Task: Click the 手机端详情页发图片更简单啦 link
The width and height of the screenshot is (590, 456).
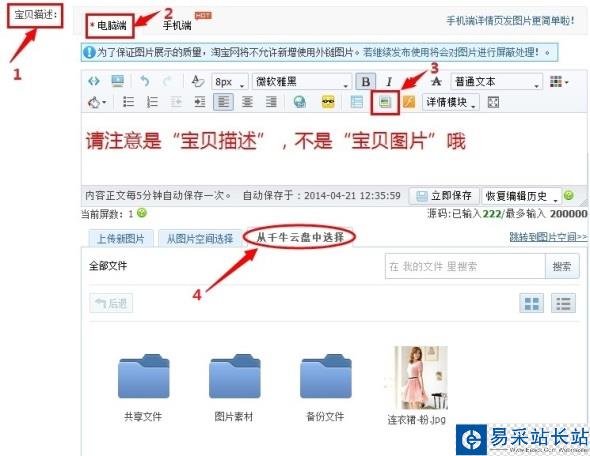Action: point(511,21)
